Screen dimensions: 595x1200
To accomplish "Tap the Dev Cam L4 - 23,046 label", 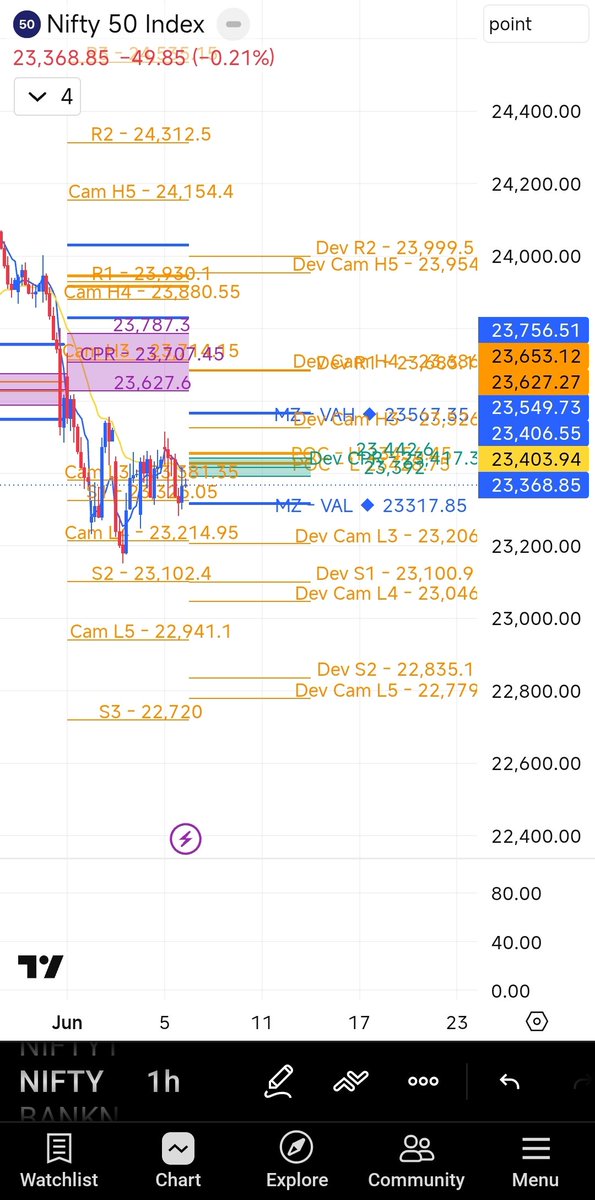I will [x=386, y=593].
